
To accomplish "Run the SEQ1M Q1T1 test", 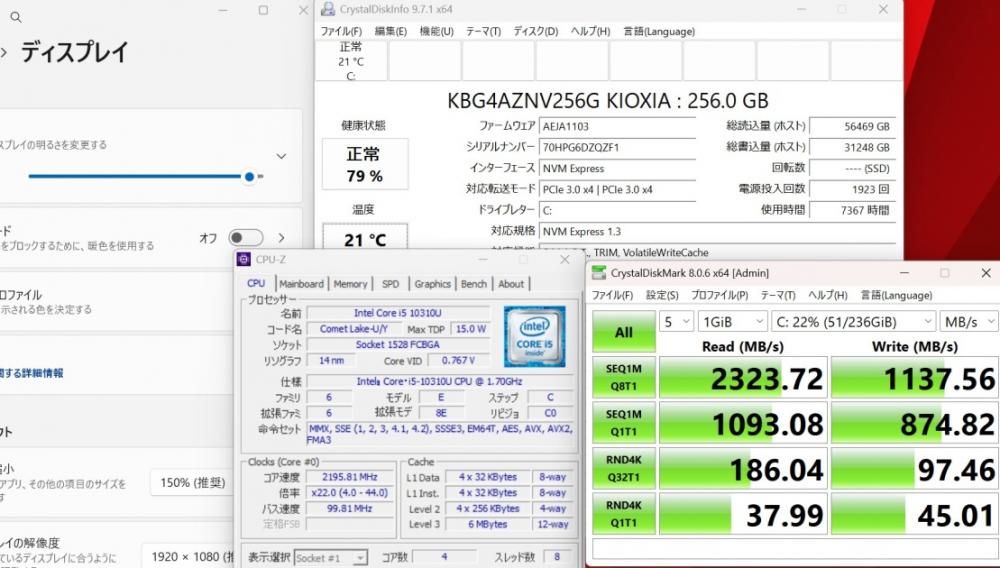I will [624, 423].
